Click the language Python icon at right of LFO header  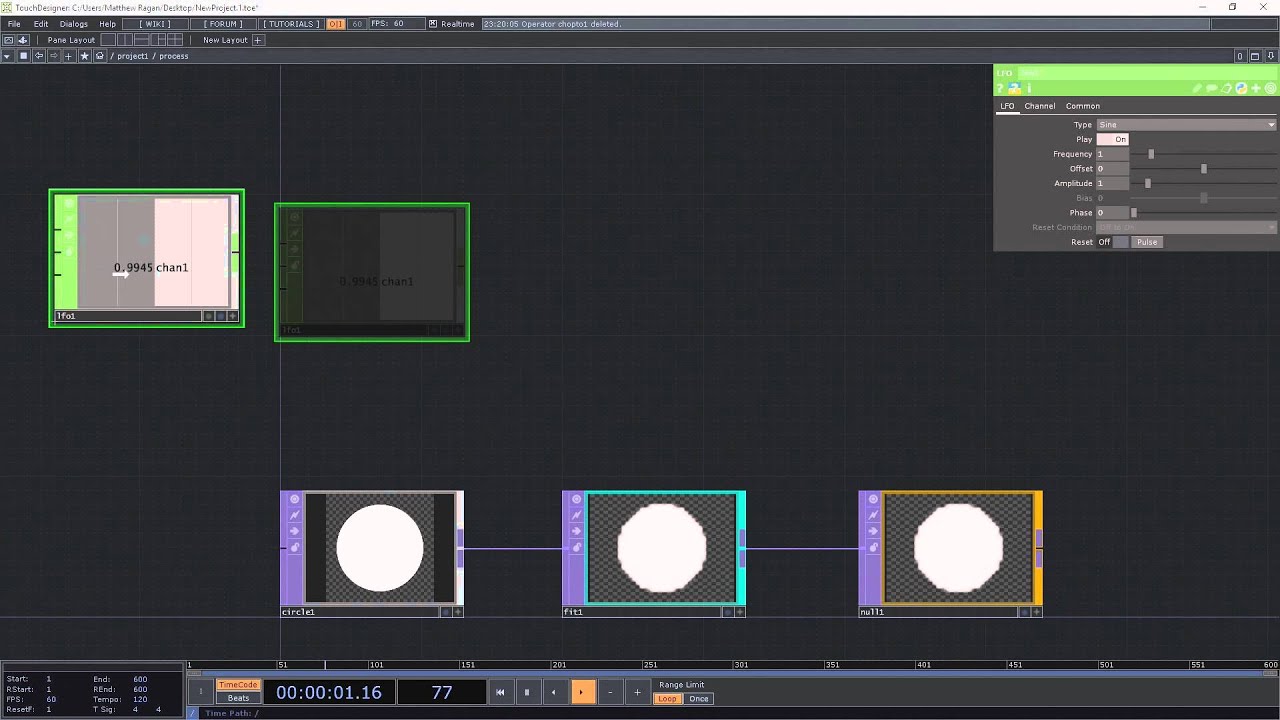(x=1241, y=88)
